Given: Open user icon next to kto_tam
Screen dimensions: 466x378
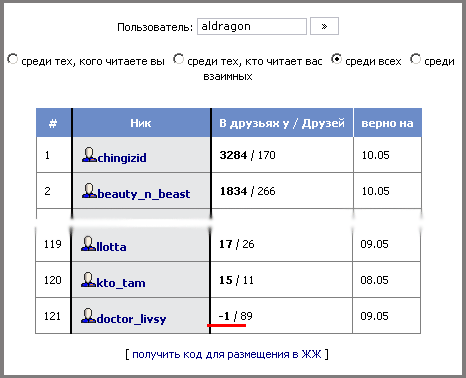Looking at the screenshot, I should 88,280.
